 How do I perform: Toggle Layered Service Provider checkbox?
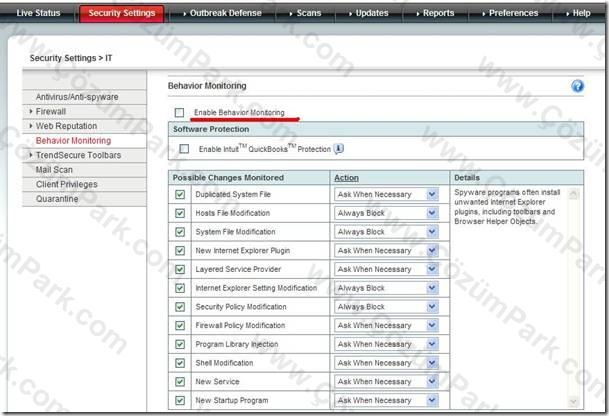(x=180, y=269)
